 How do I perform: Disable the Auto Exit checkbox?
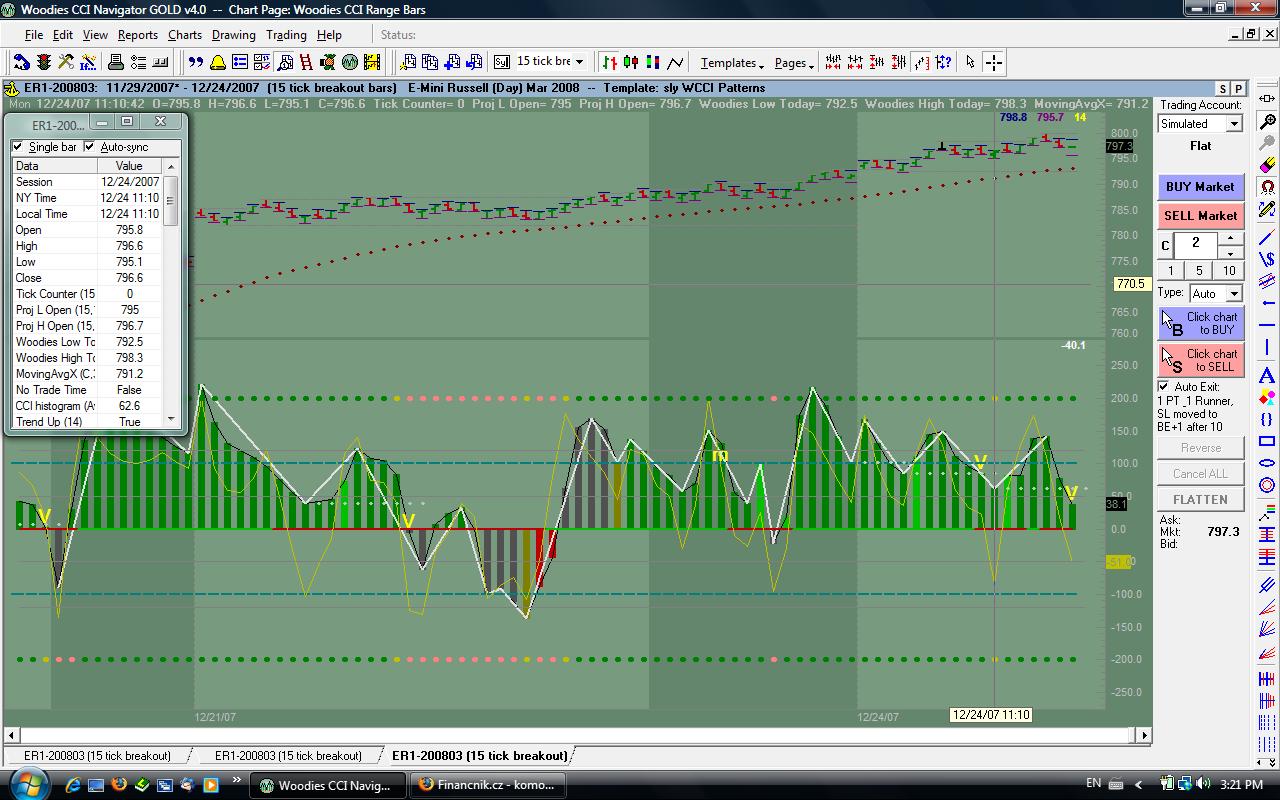coord(1164,386)
